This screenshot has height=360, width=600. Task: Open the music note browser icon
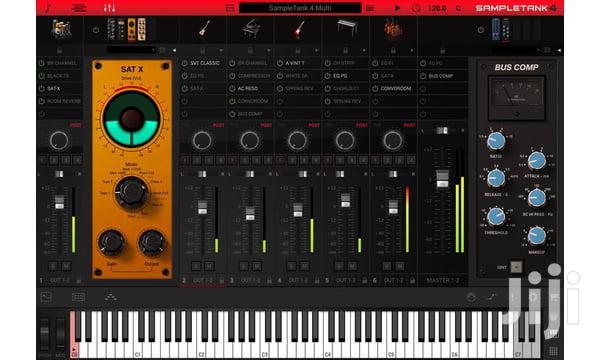pyautogui.click(x=48, y=8)
